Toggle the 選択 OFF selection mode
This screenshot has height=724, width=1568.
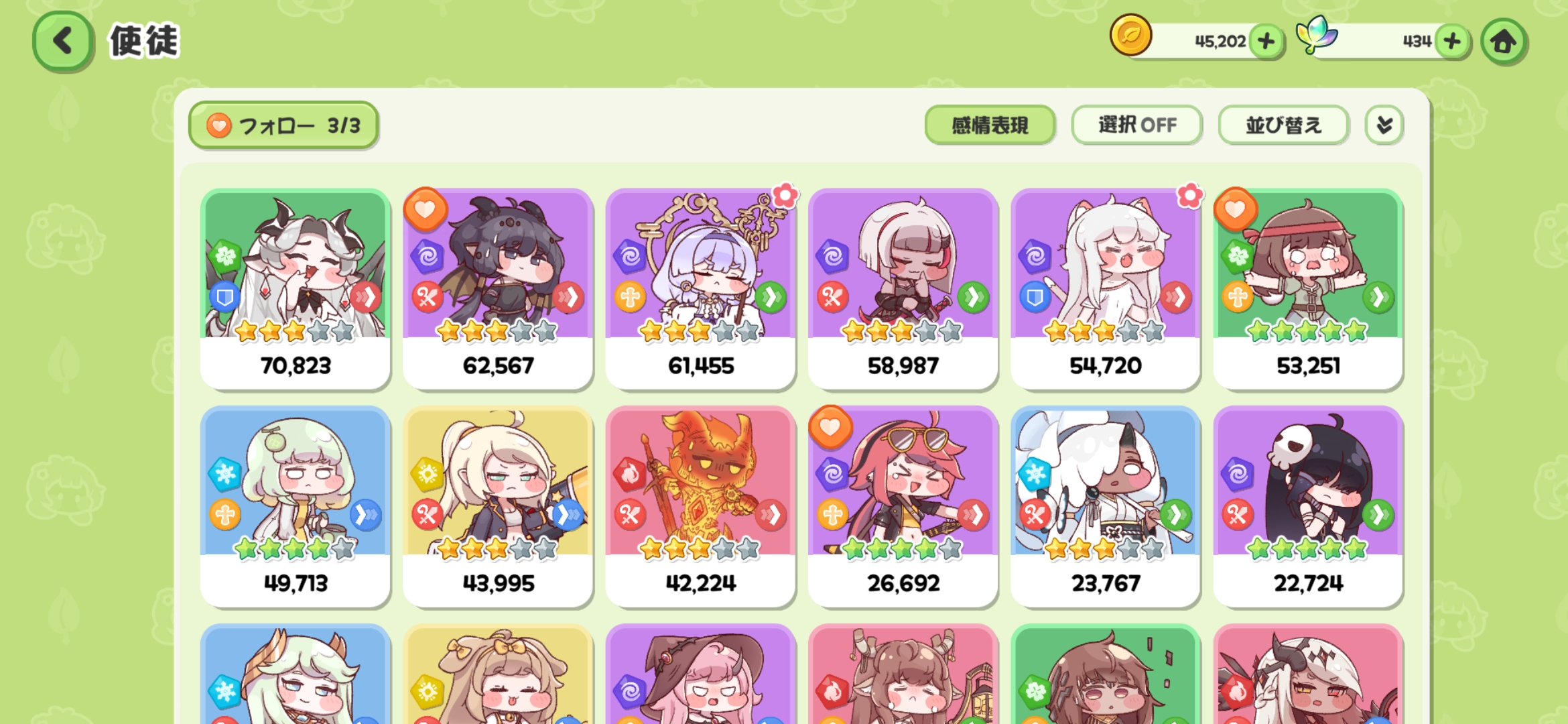[1136, 125]
